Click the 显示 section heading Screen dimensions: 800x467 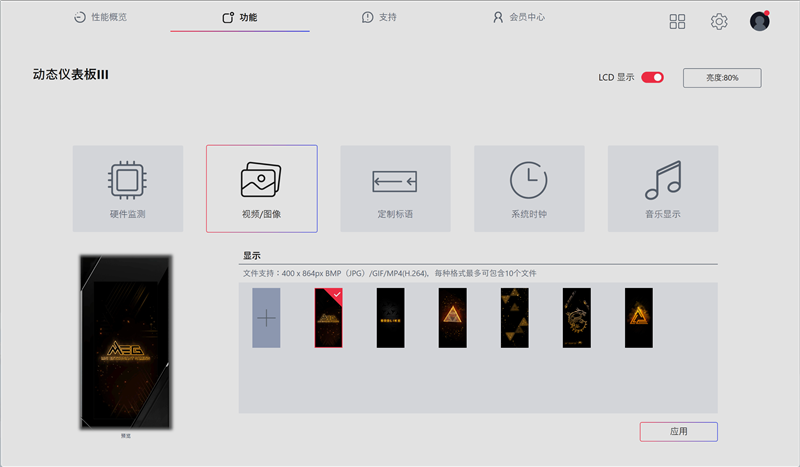[252, 255]
